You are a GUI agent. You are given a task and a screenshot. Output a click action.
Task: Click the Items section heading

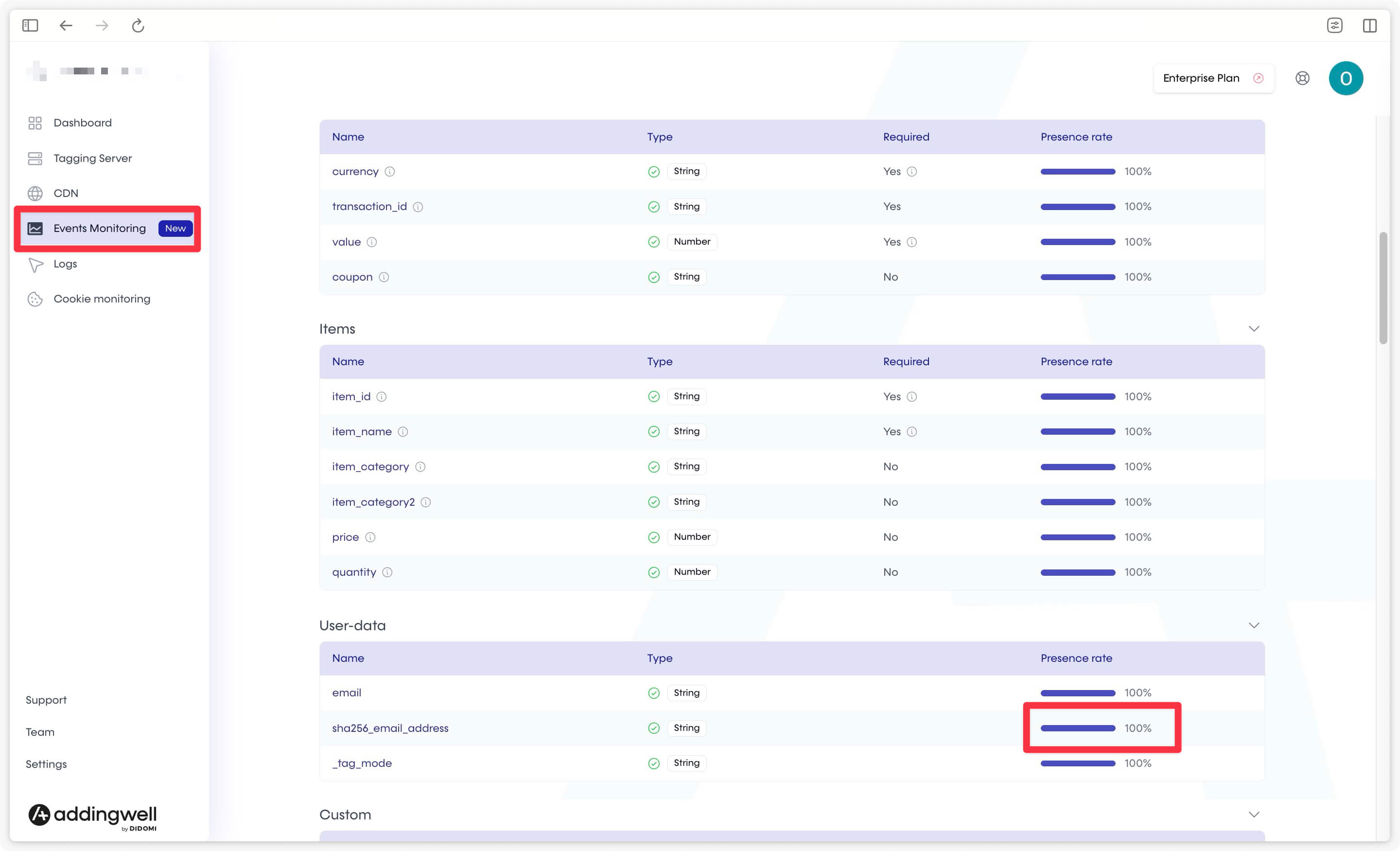pos(337,329)
